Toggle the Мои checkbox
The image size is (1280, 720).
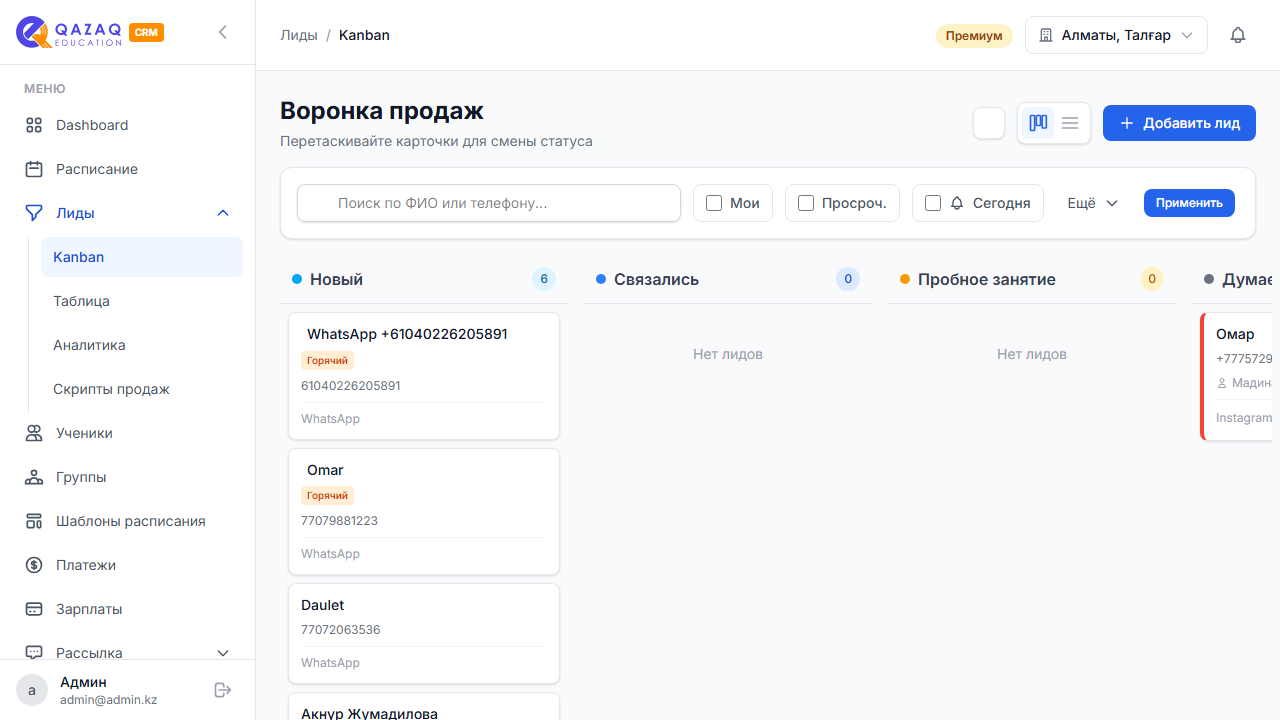pos(714,203)
